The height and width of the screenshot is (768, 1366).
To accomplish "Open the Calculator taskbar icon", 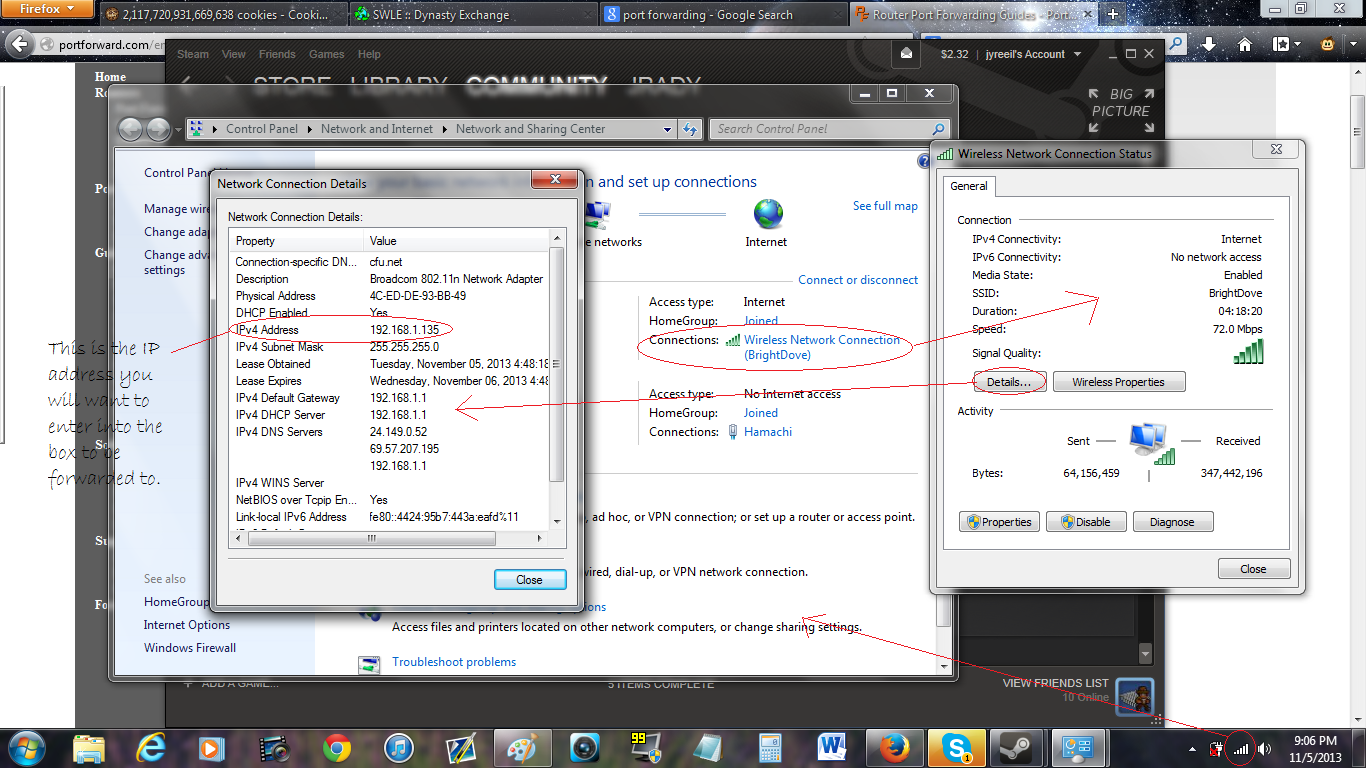I will [x=771, y=747].
